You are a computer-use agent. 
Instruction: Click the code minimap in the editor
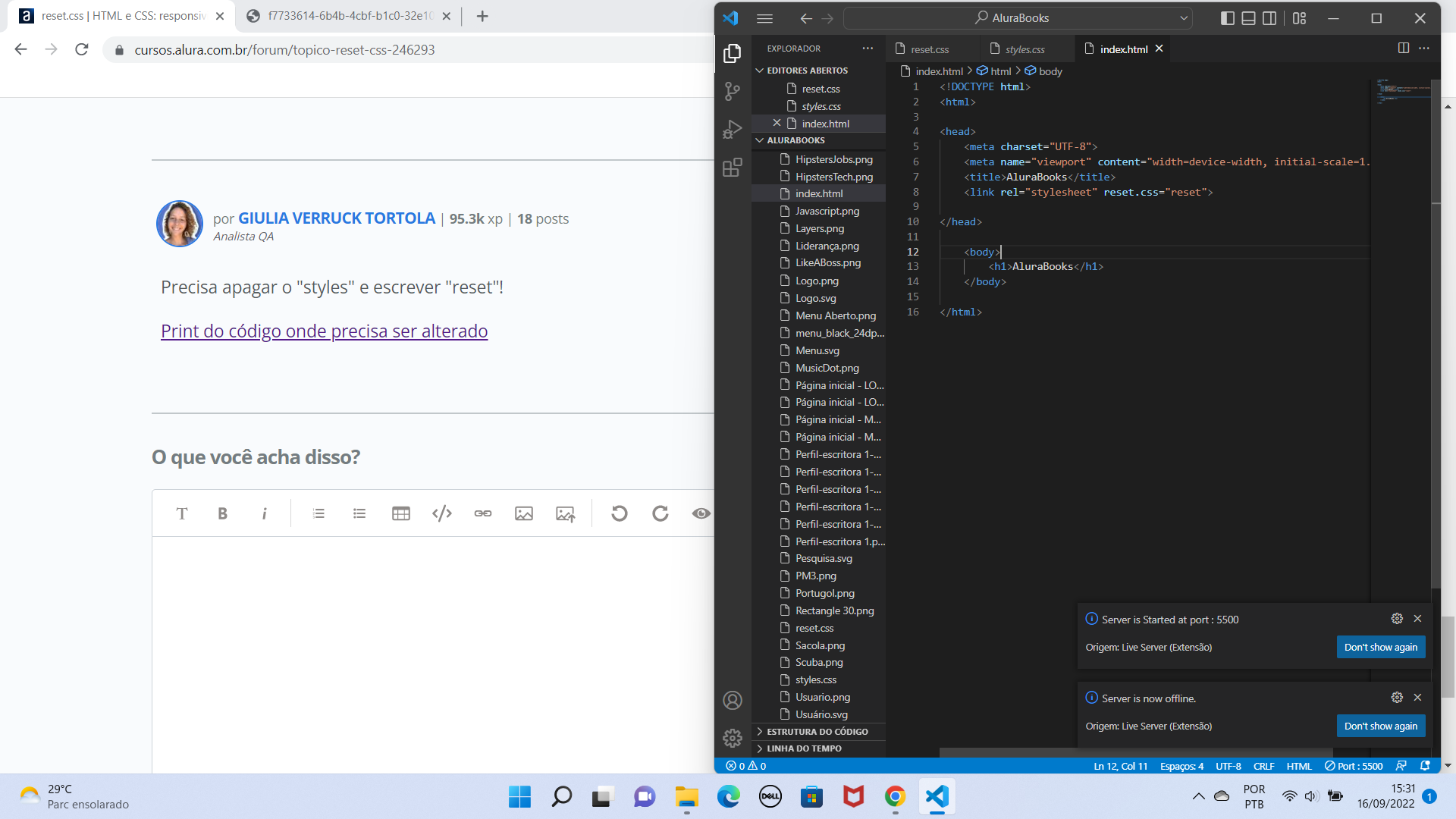[x=1403, y=91]
